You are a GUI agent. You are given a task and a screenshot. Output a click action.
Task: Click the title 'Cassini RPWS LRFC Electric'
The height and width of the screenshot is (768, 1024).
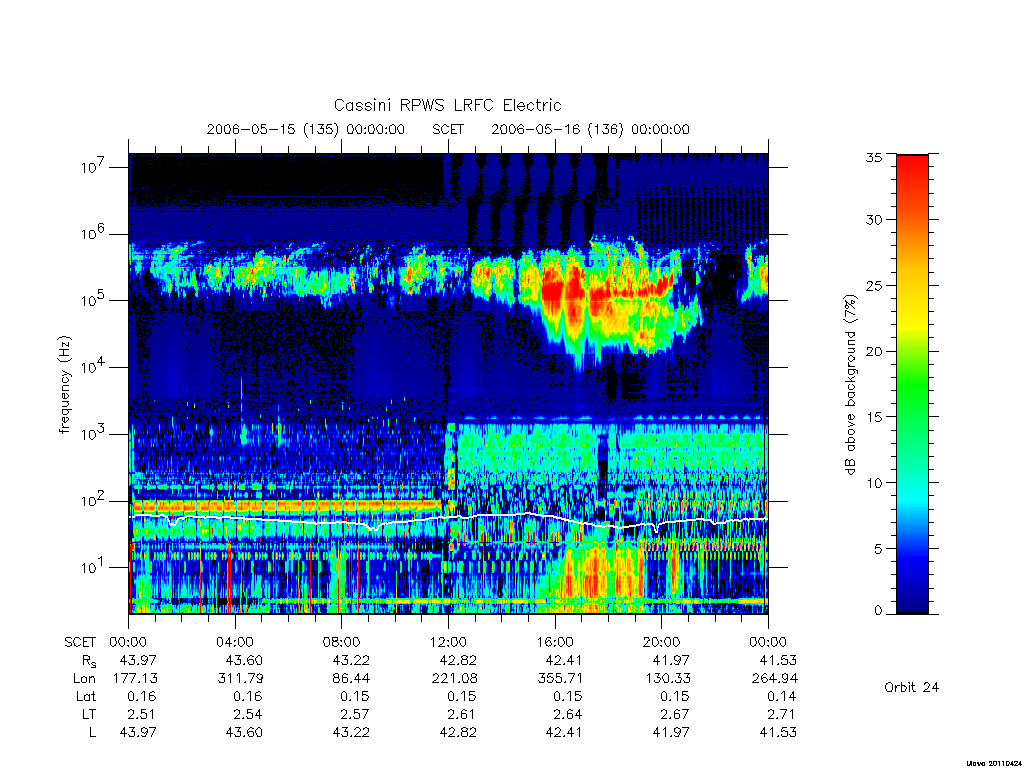click(447, 105)
